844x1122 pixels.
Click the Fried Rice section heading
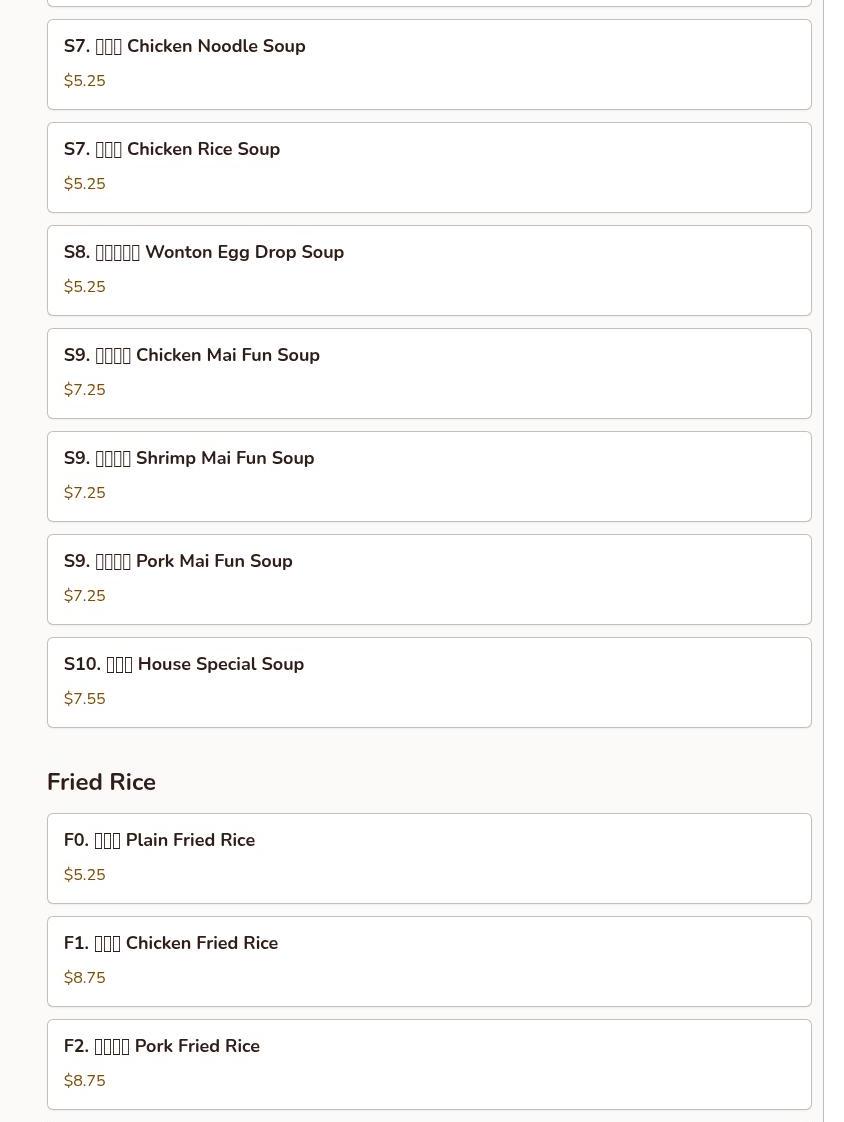[101, 782]
